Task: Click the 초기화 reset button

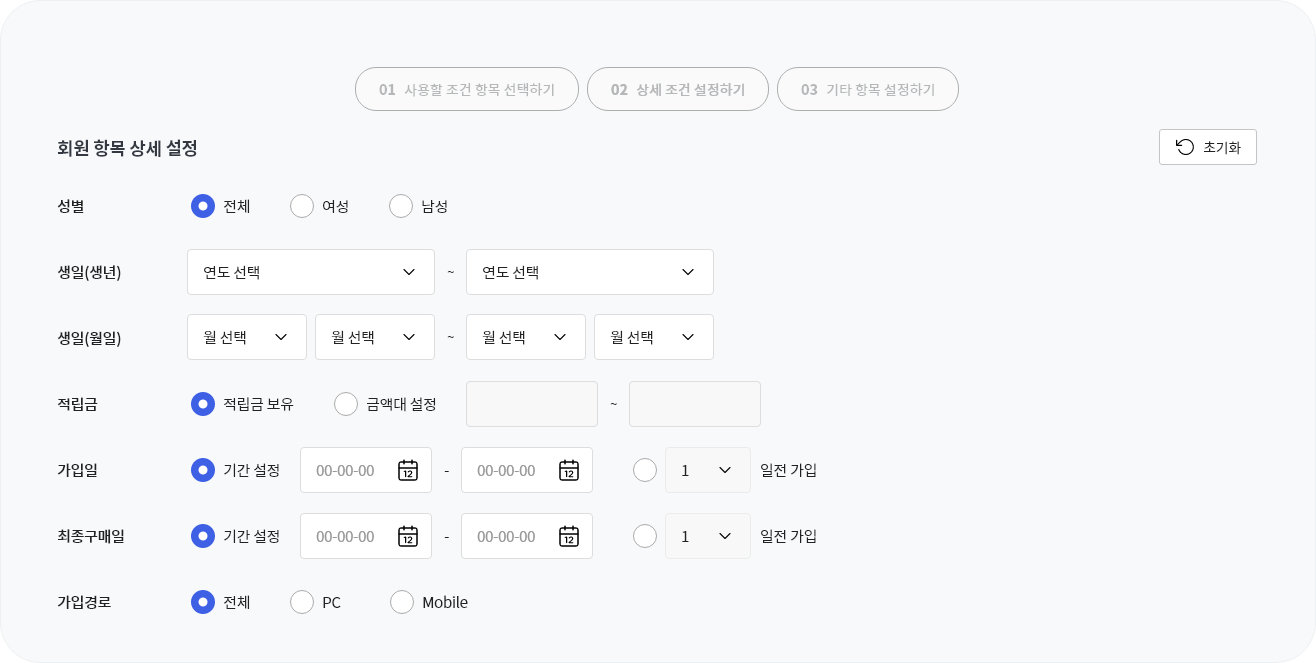Action: (1208, 147)
